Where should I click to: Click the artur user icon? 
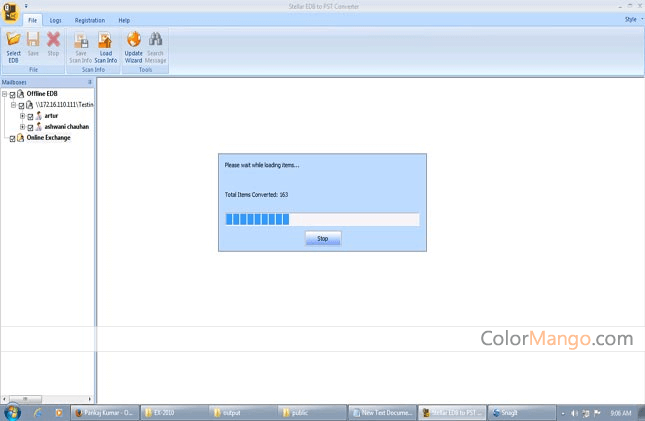tap(39, 116)
